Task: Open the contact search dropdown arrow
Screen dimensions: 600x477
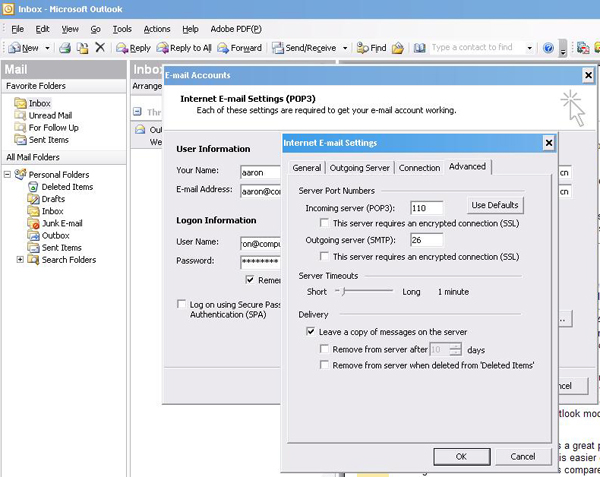Action: tap(530, 48)
